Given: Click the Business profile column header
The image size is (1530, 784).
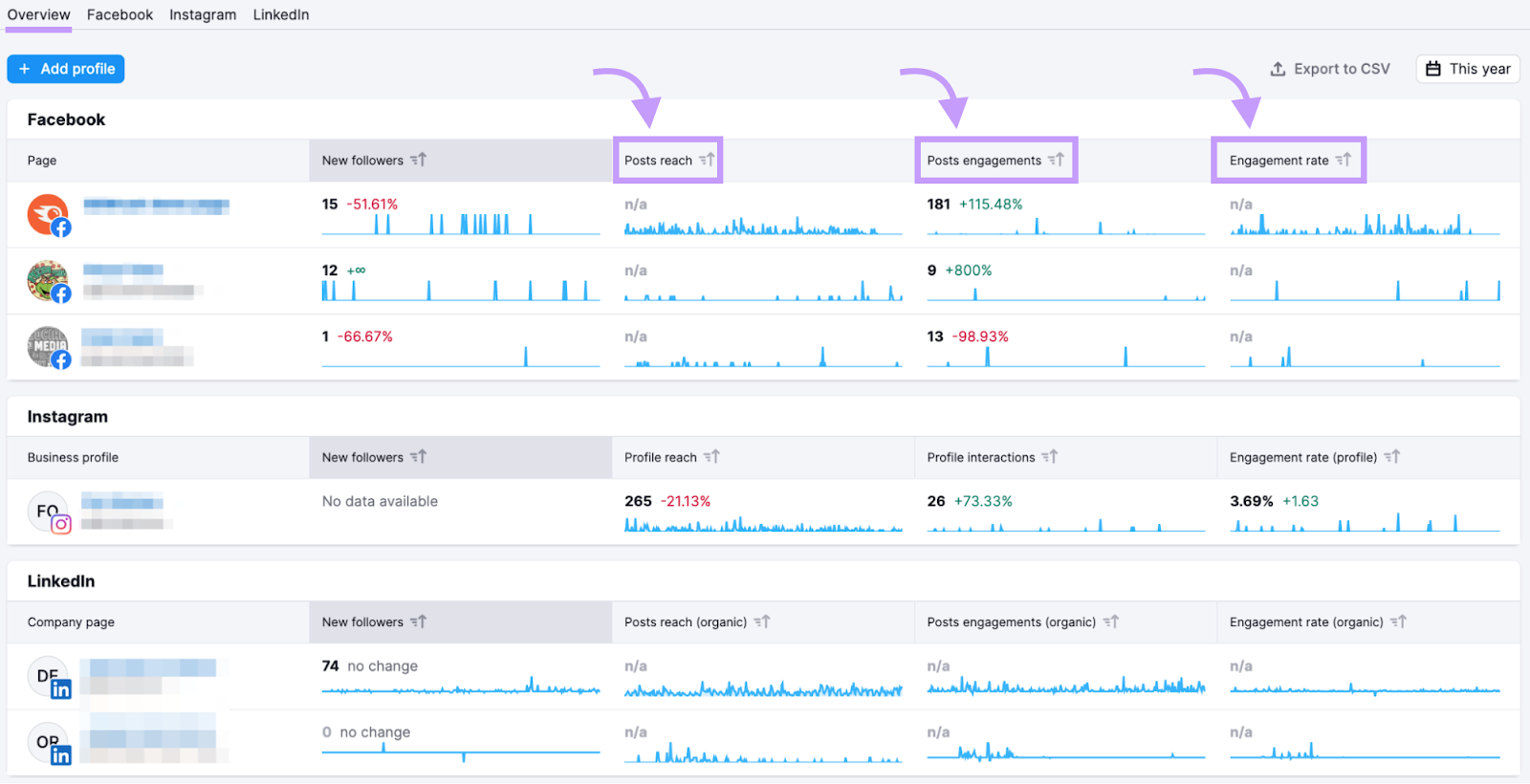Looking at the screenshot, I should click(x=73, y=457).
